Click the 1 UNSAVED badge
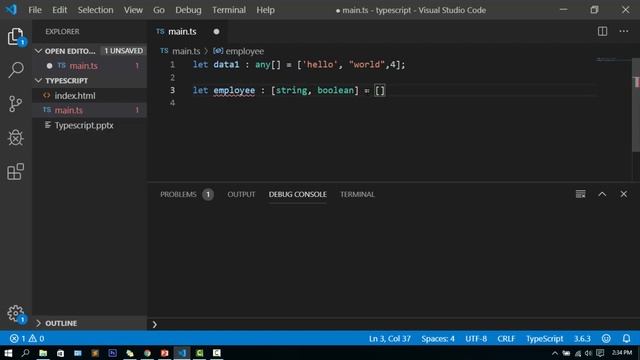 coord(124,51)
